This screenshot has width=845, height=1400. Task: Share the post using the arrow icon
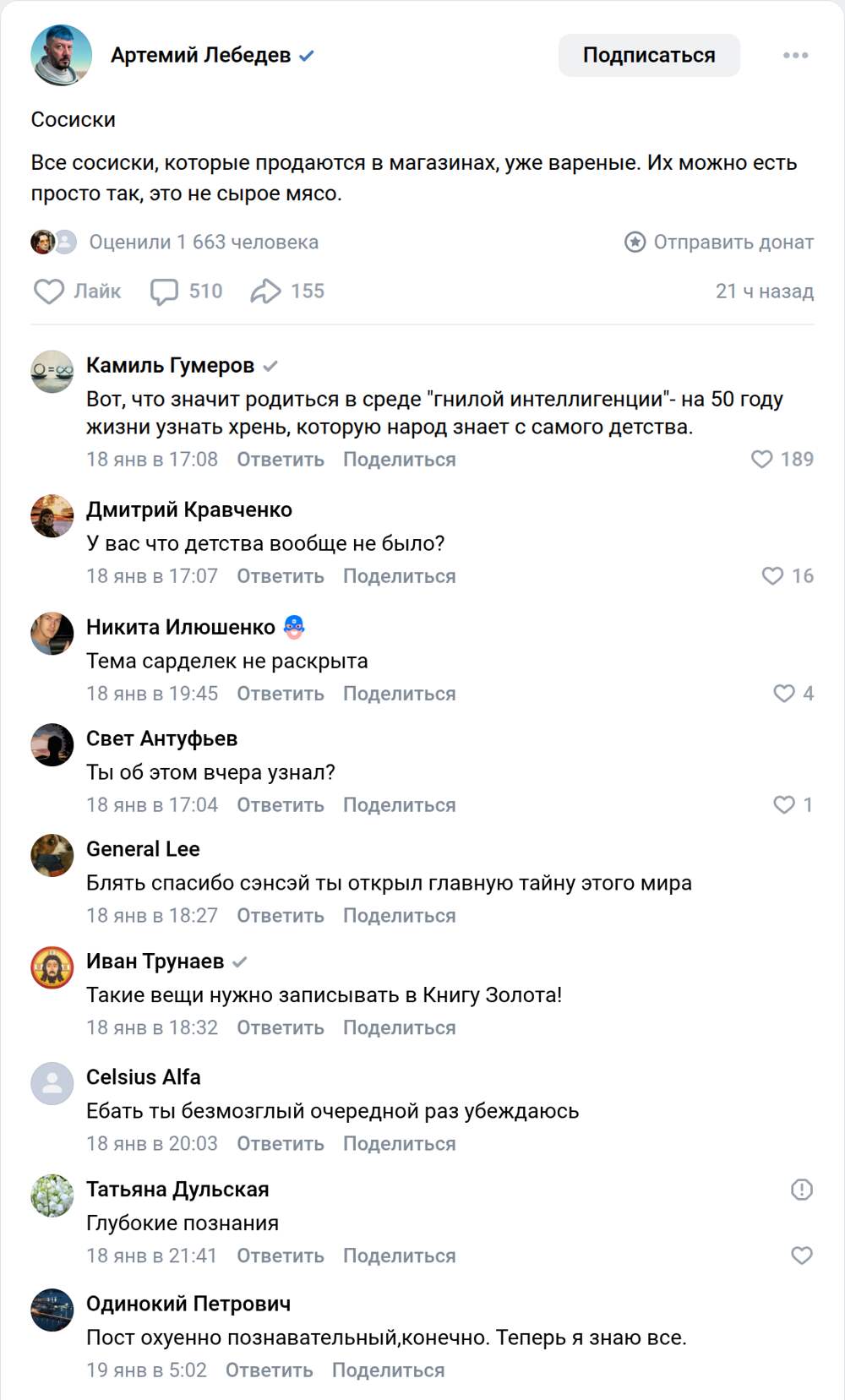click(x=265, y=291)
